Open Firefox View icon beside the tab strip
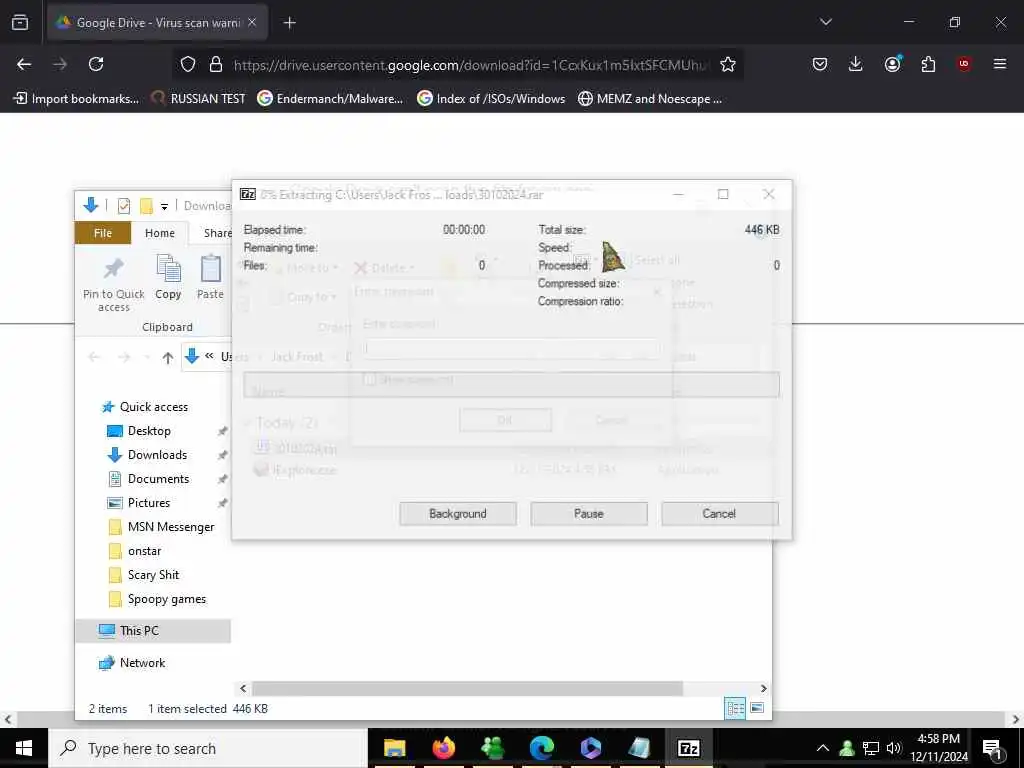Screen dimensions: 1024x768 [x=20, y=22]
